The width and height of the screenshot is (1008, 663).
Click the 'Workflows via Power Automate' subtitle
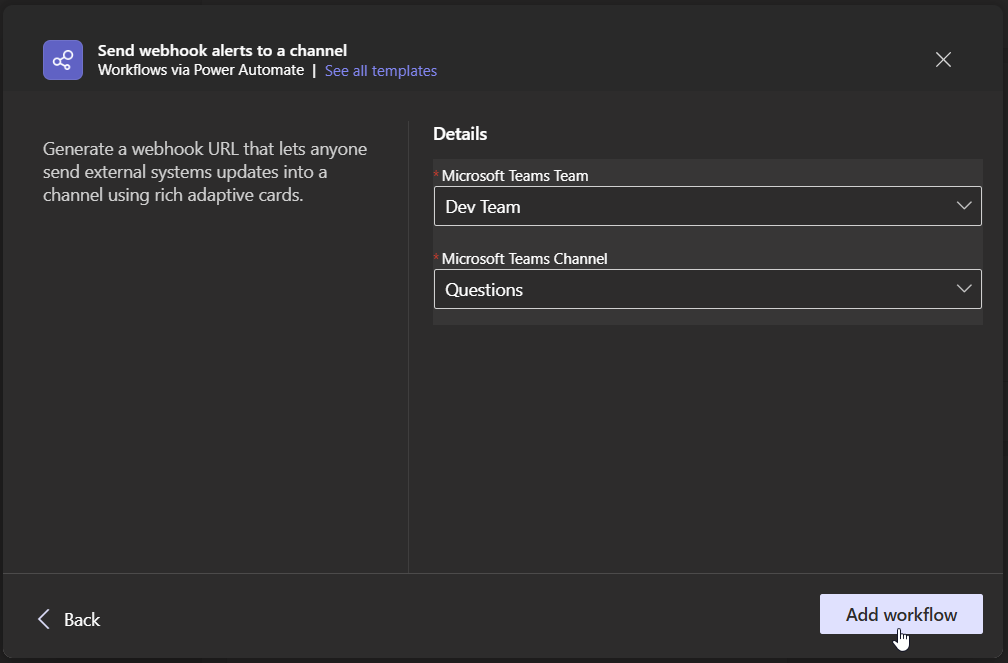(201, 71)
